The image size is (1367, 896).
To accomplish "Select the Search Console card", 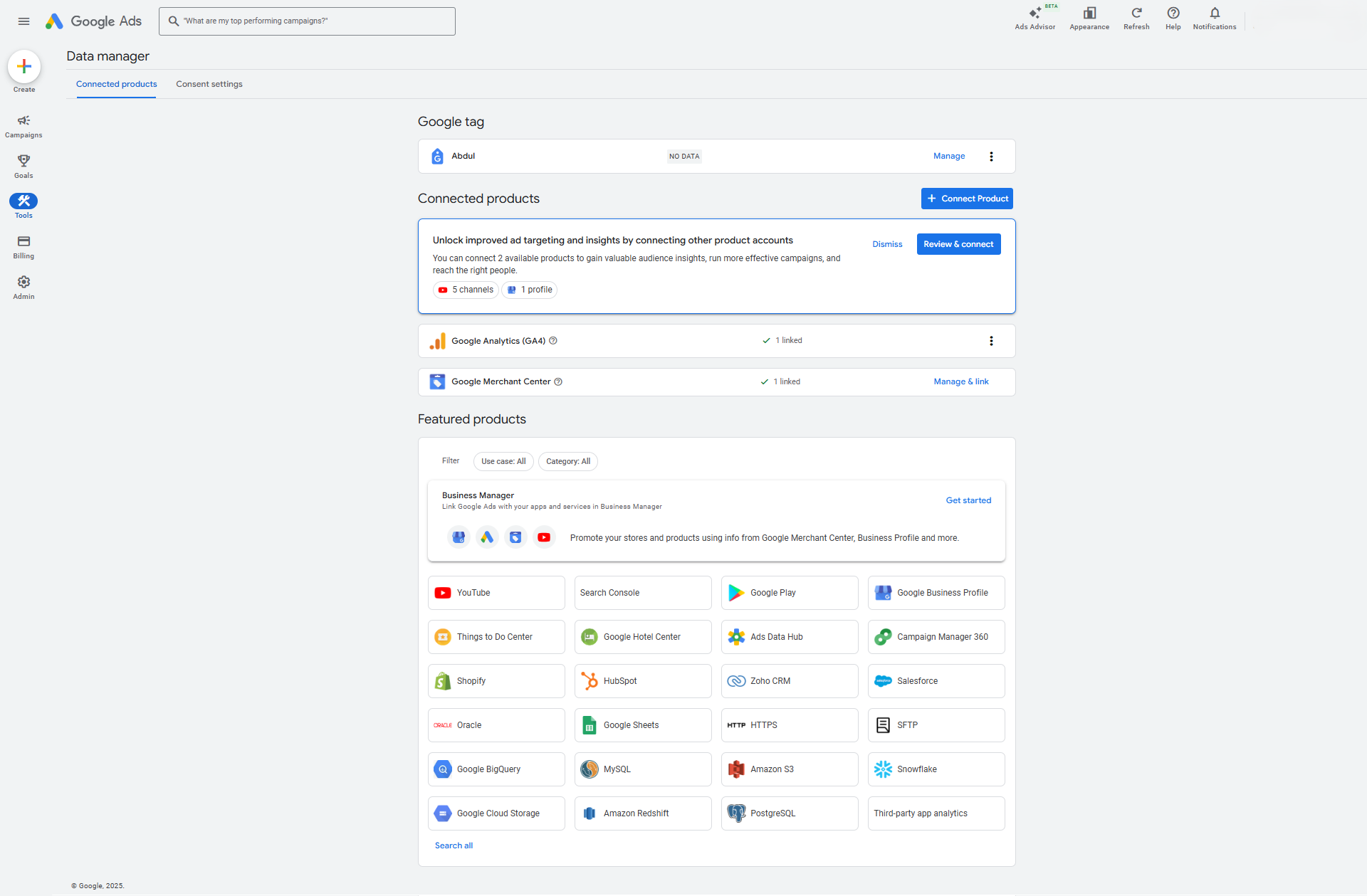I will (643, 593).
